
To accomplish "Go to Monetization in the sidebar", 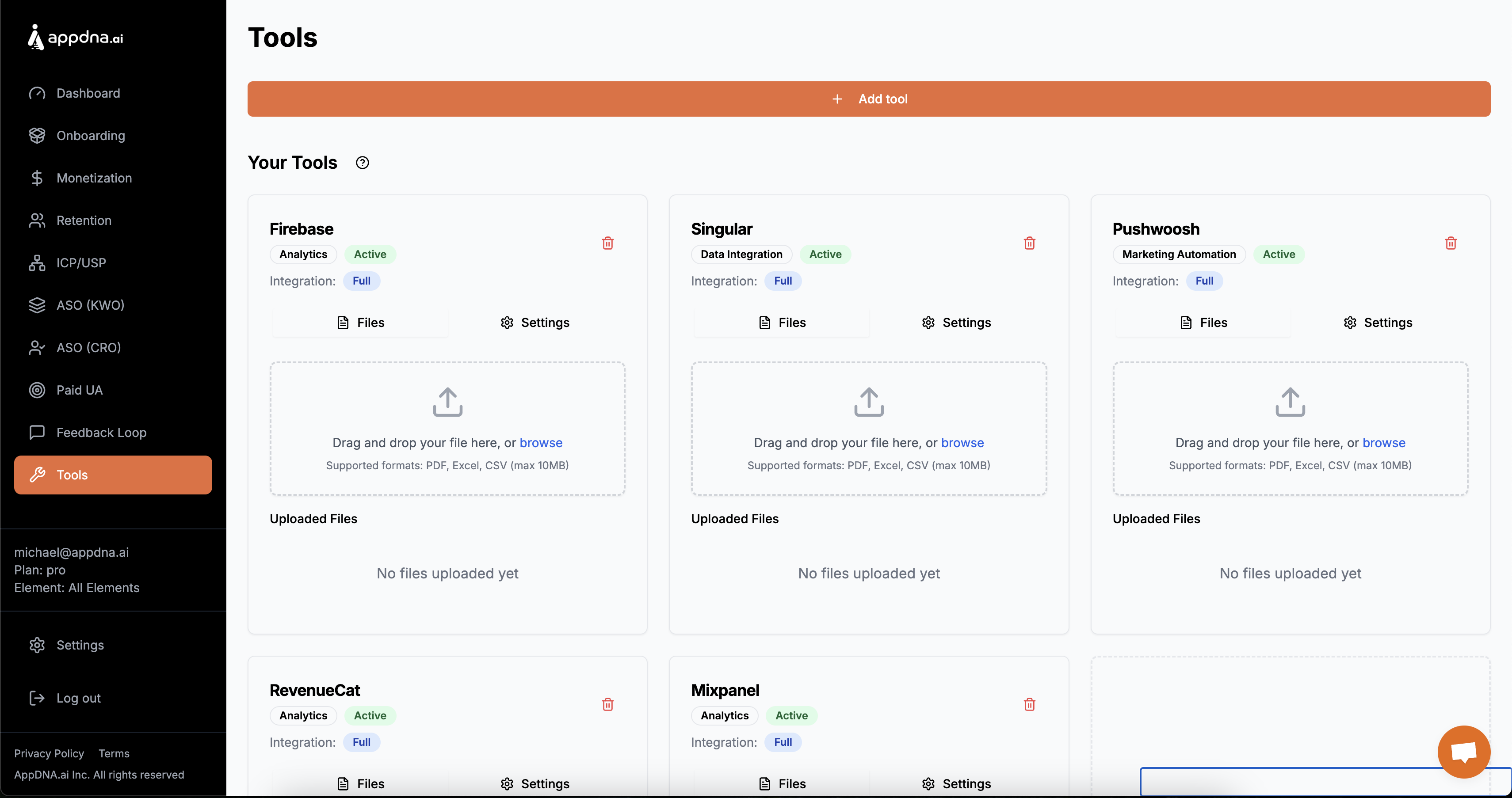I will [x=94, y=178].
